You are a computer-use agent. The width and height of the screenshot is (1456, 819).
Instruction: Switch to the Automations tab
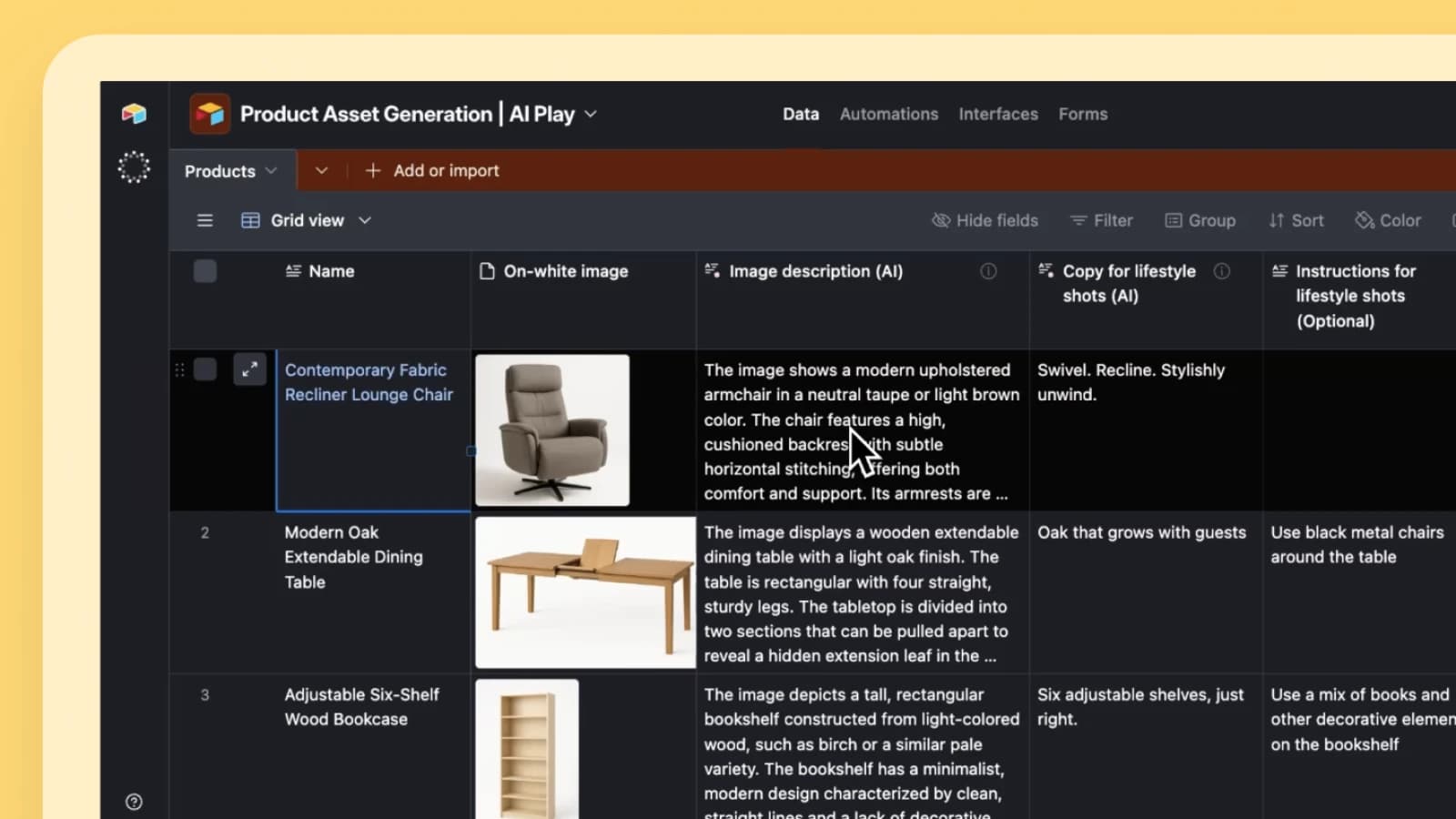click(889, 114)
